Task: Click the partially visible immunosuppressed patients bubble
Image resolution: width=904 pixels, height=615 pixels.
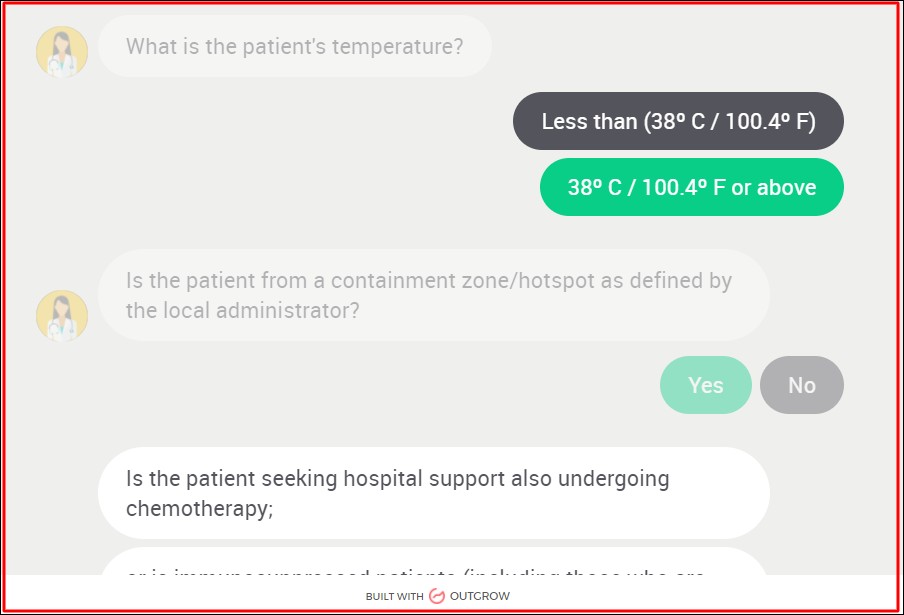Action: coord(433,568)
